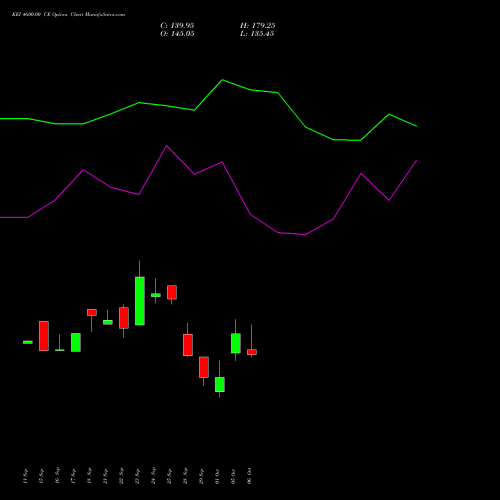Image resolution: width=500 pixels, height=500 pixels.
Task: Click the '22 Sep' date axis label
Action: pos(122,476)
